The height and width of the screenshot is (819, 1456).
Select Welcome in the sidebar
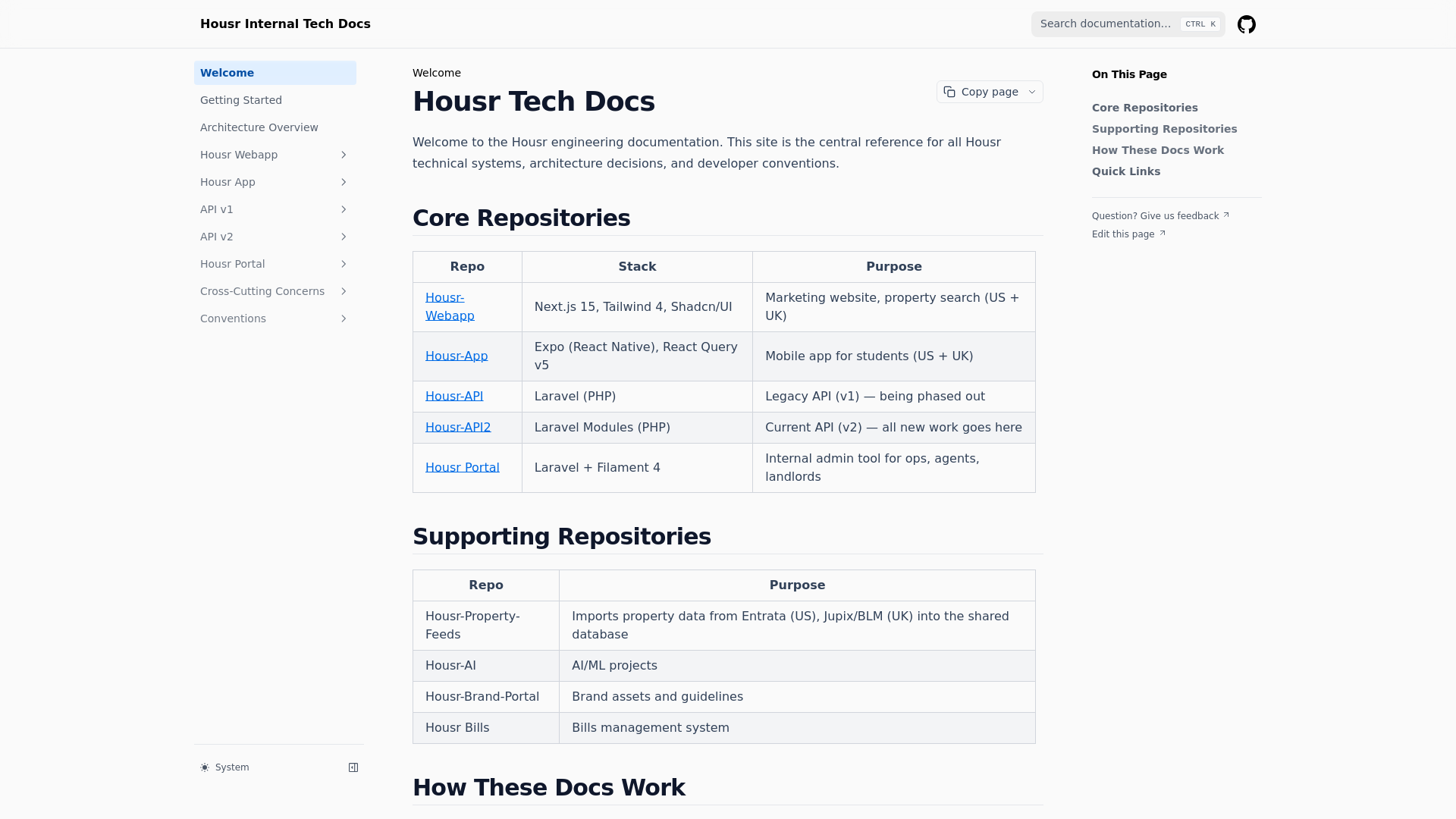275,73
